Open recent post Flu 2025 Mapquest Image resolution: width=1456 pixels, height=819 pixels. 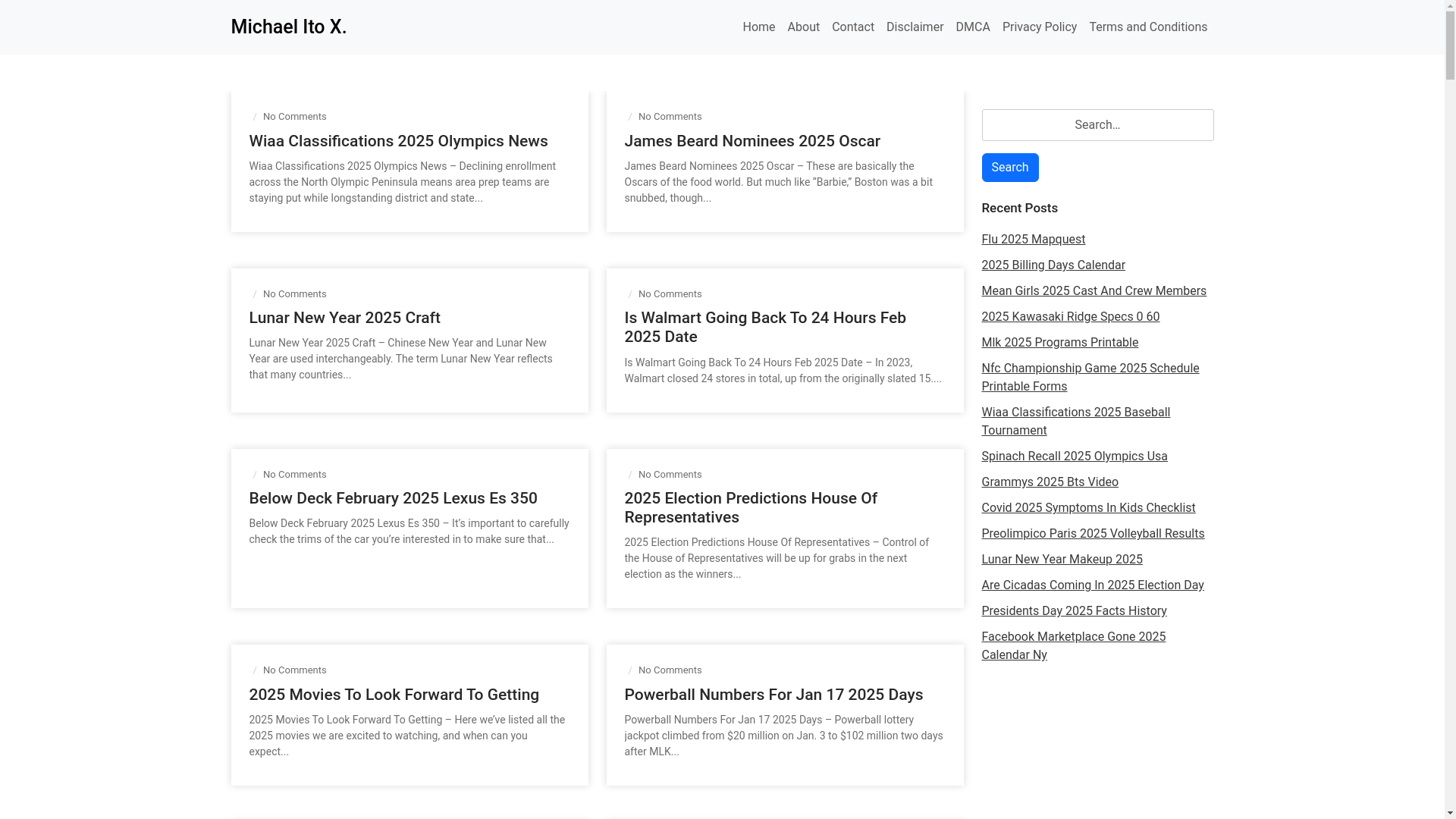[x=1033, y=240]
